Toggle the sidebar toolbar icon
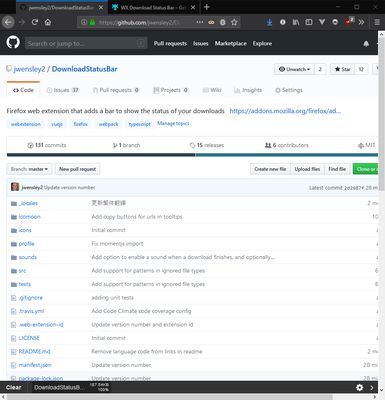385x400 pixels. [309, 22]
